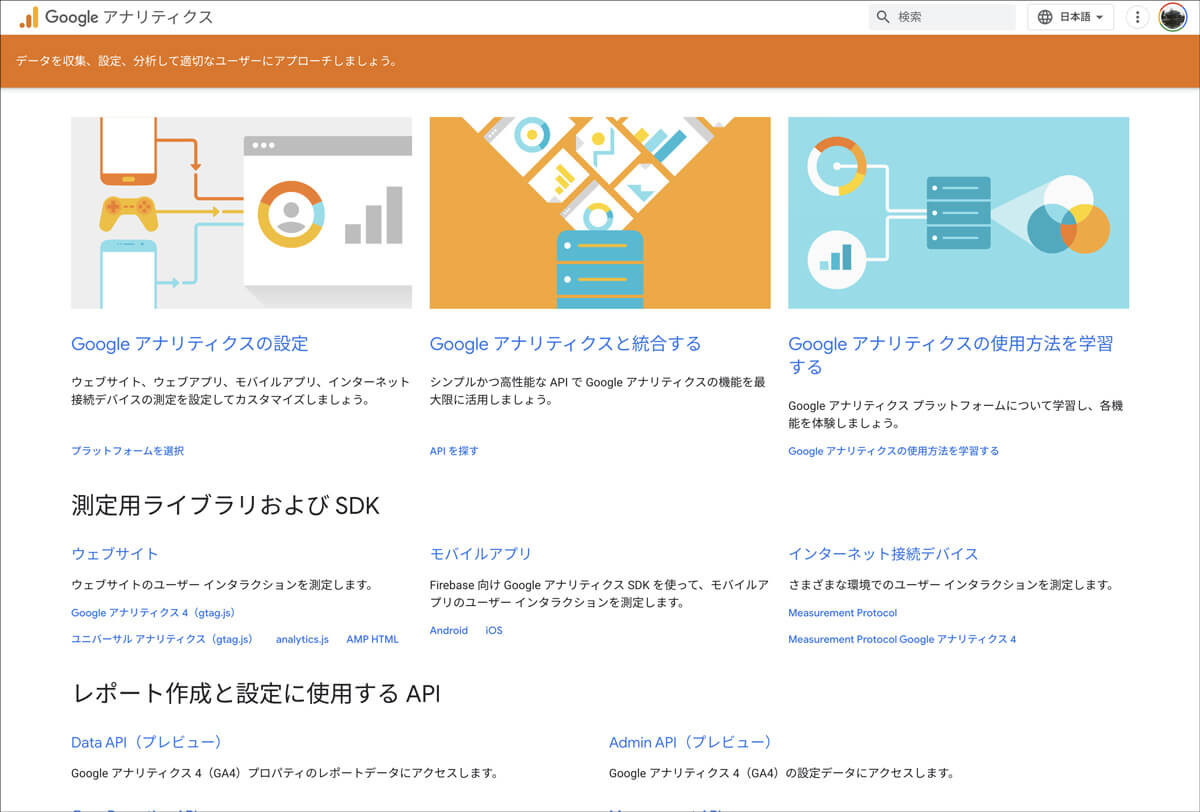Click into the 検索 search field
Image resolution: width=1200 pixels, height=812 pixels.
[x=942, y=17]
